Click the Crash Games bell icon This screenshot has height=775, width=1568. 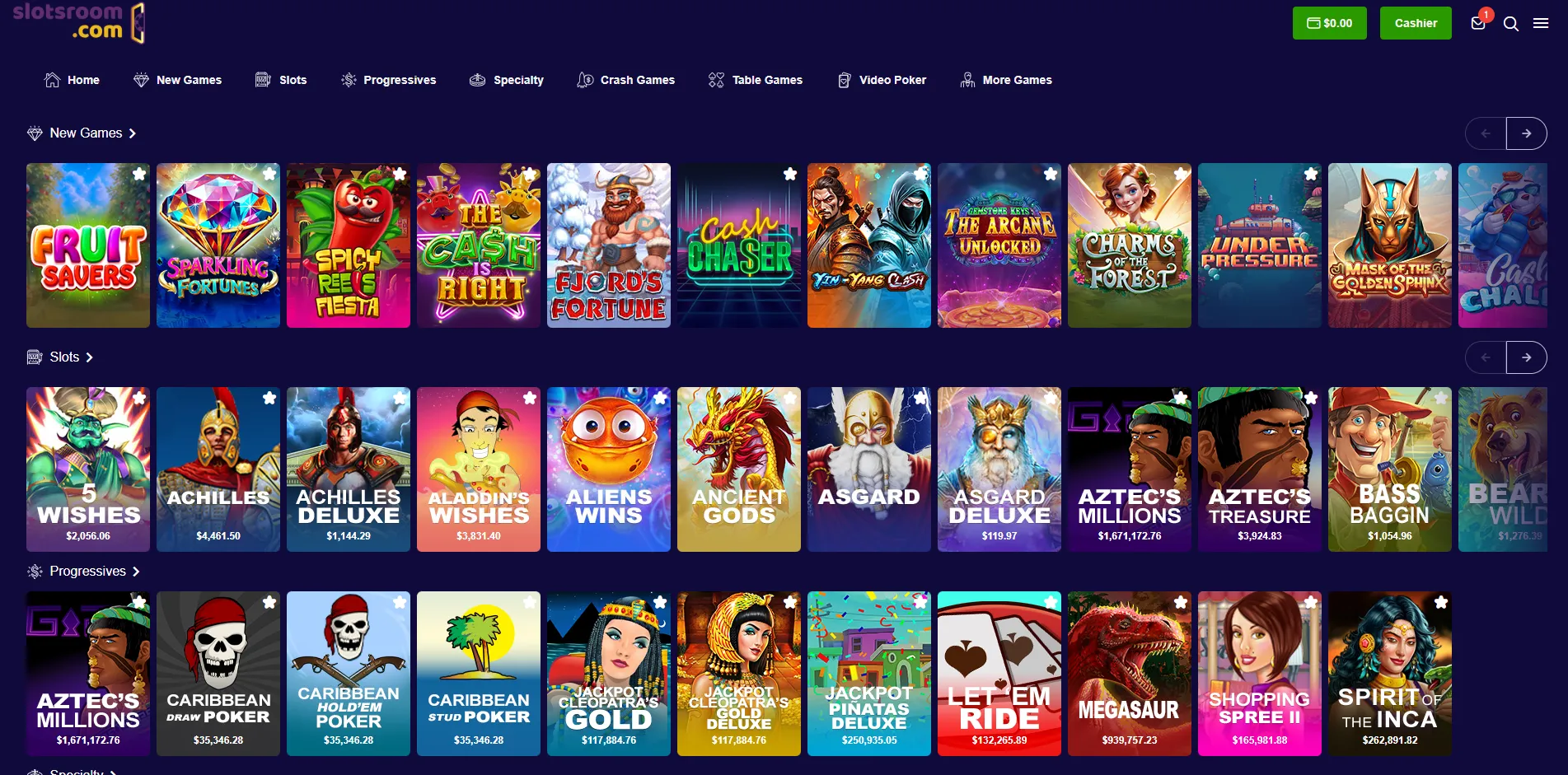click(585, 79)
